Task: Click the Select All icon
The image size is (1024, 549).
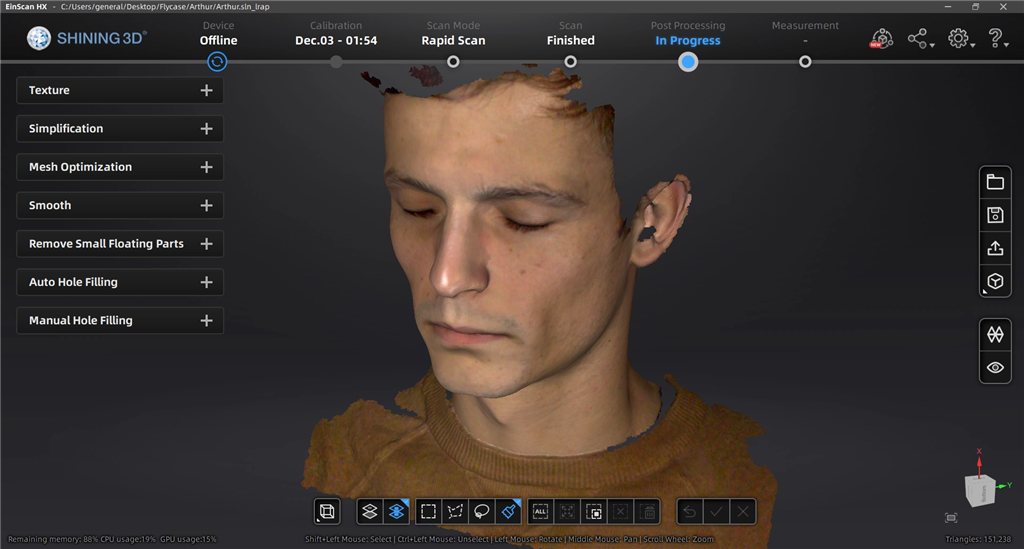Action: click(541, 511)
